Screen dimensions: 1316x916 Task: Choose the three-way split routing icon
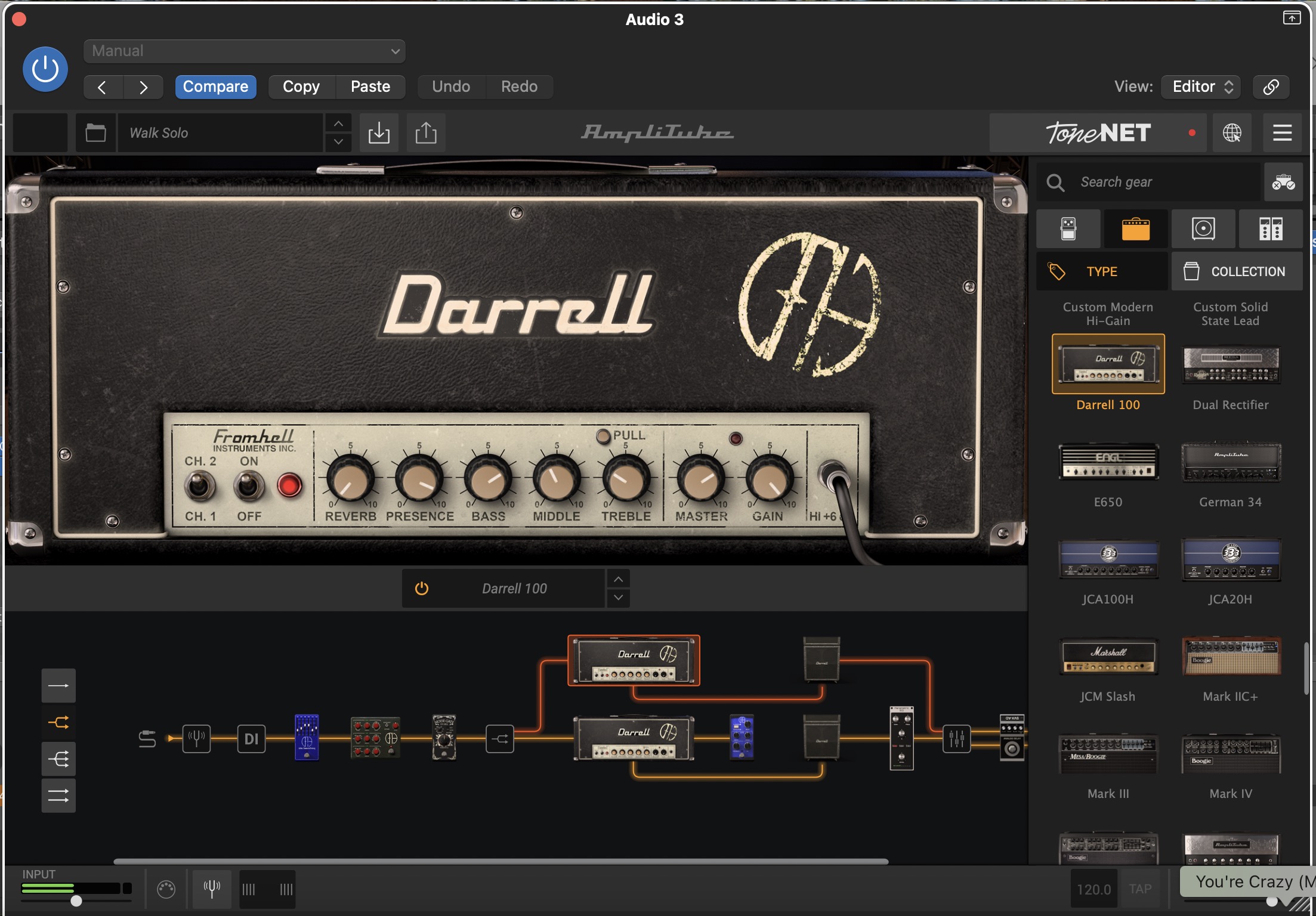point(58,759)
